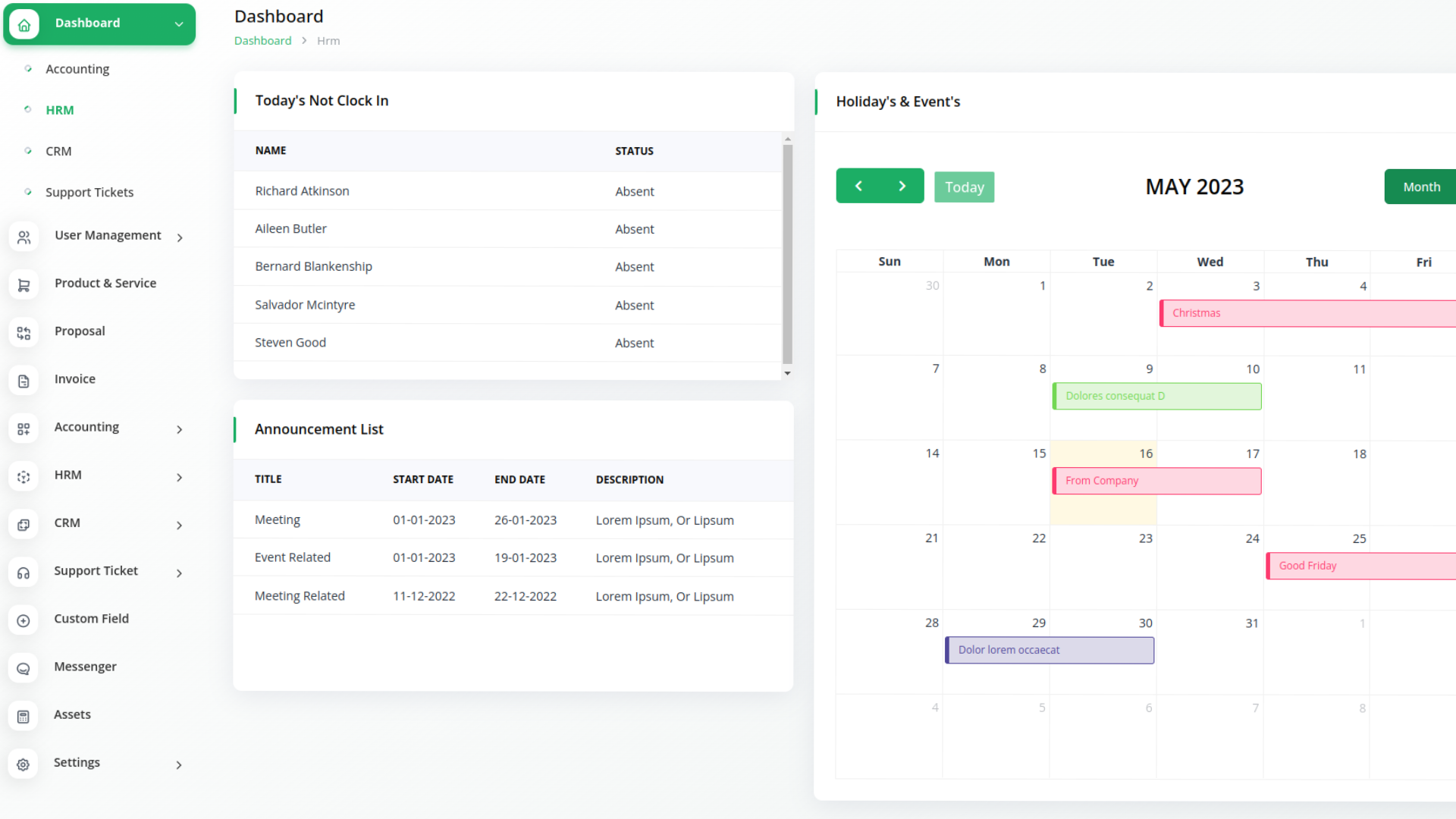Click the Support Tickets sidebar icon

coord(29,191)
